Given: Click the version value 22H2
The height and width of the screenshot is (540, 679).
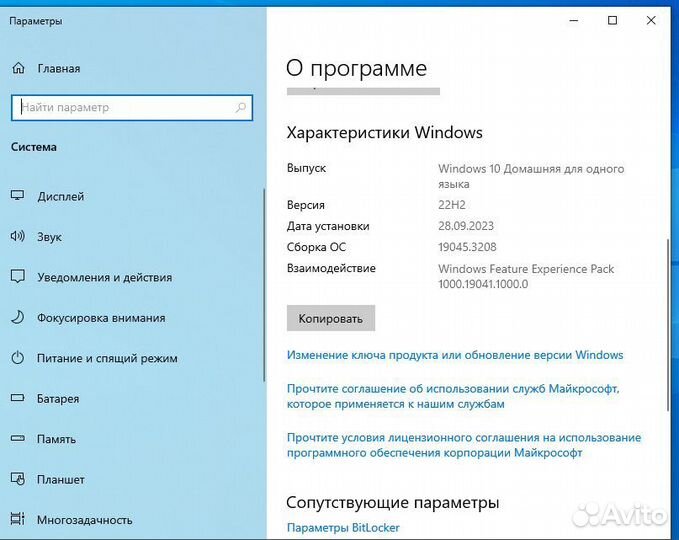Looking at the screenshot, I should (x=452, y=205).
